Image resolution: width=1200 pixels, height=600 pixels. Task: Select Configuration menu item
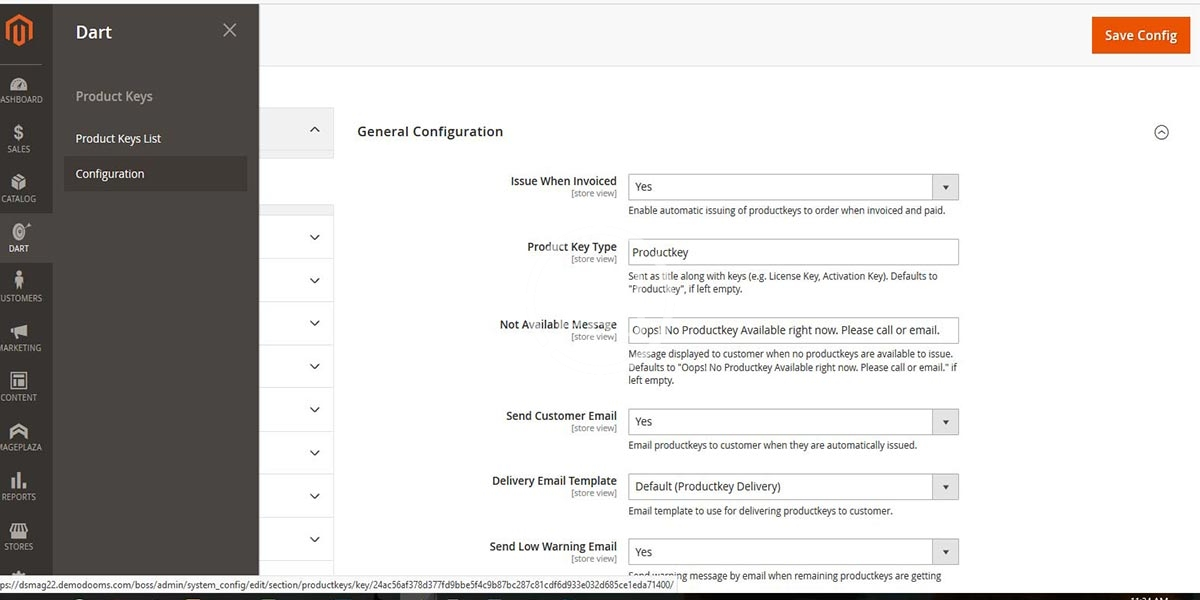click(110, 174)
